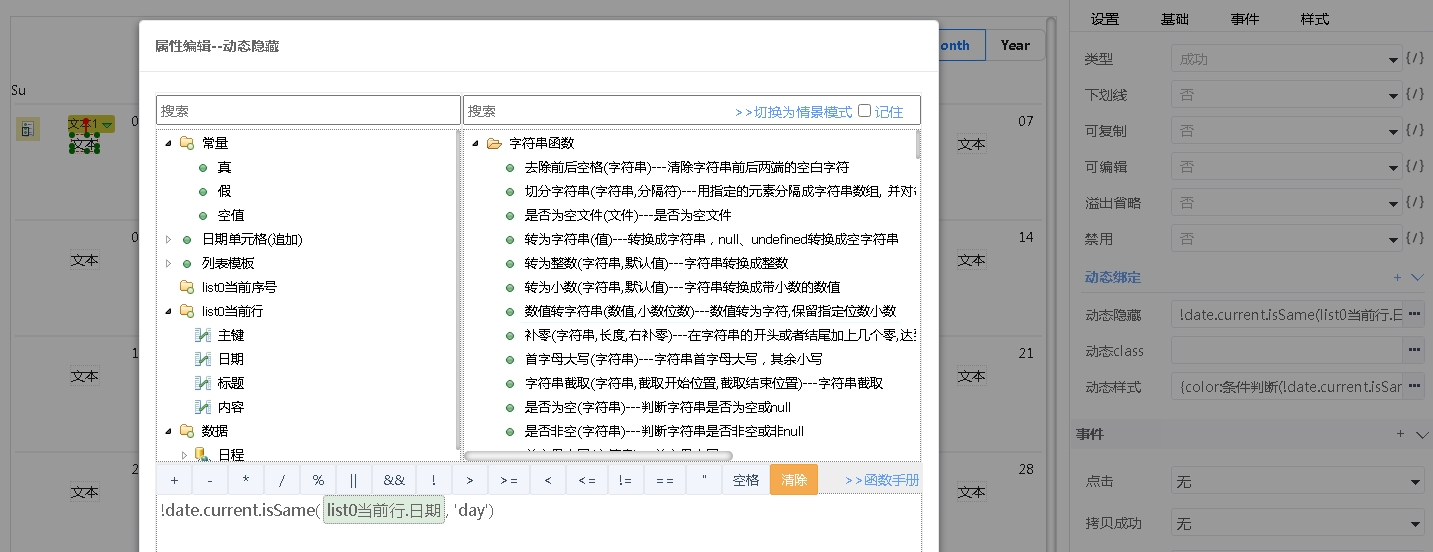
Task: Click the 标题 field icon in the tree
Action: click(x=202, y=383)
